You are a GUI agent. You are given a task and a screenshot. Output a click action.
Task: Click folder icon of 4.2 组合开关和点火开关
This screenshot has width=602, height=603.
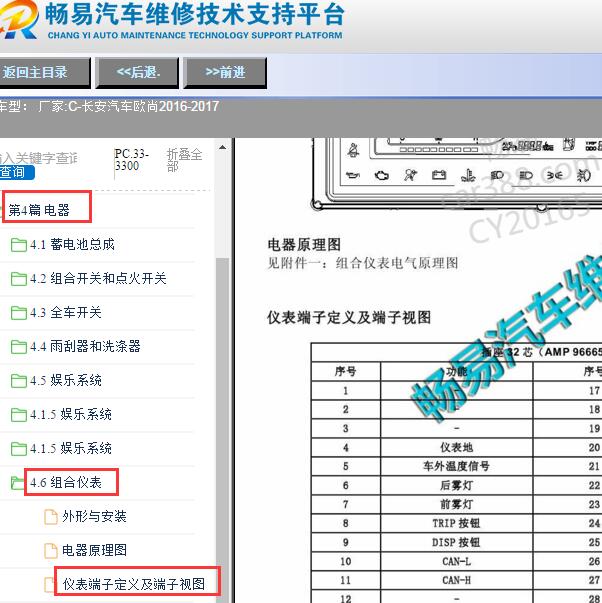18,279
